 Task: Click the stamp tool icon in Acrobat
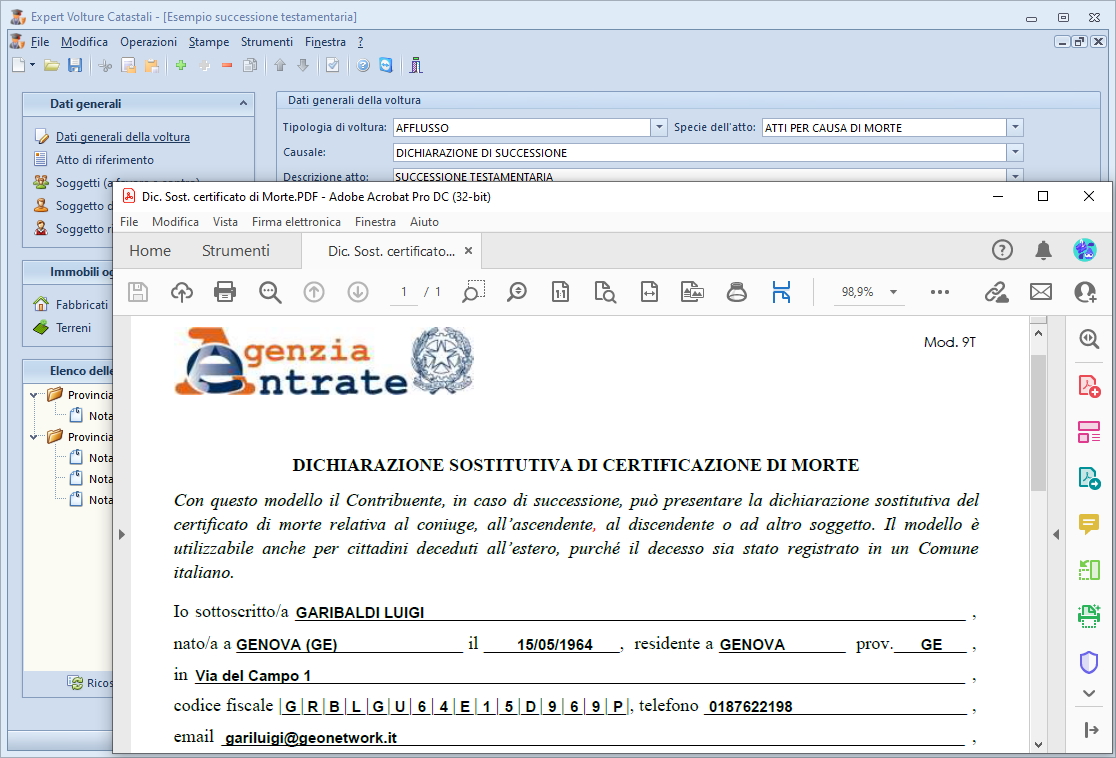(x=737, y=292)
